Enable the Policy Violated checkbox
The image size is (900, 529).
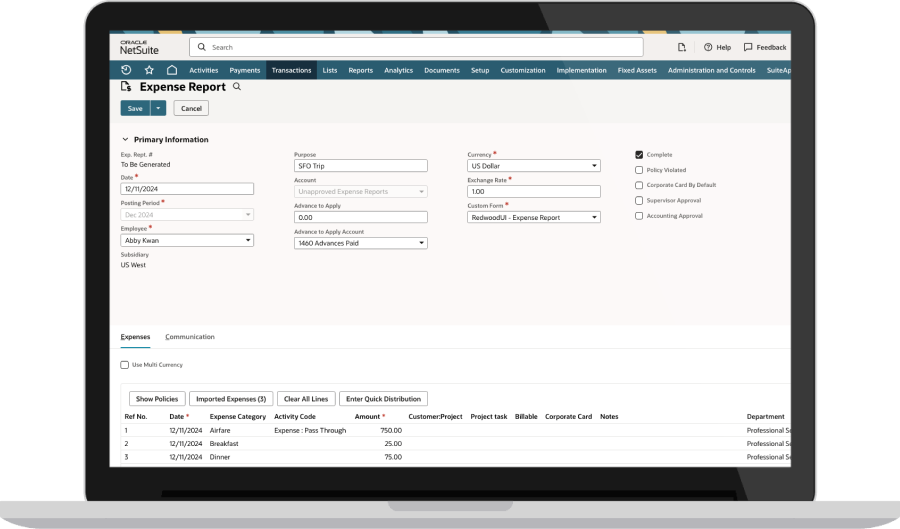pyautogui.click(x=639, y=170)
